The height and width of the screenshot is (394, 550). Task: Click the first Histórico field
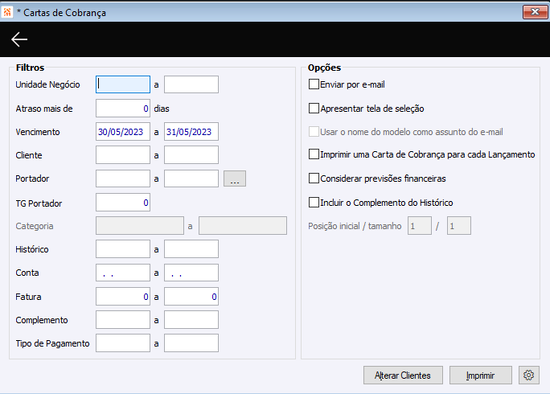tap(123, 249)
